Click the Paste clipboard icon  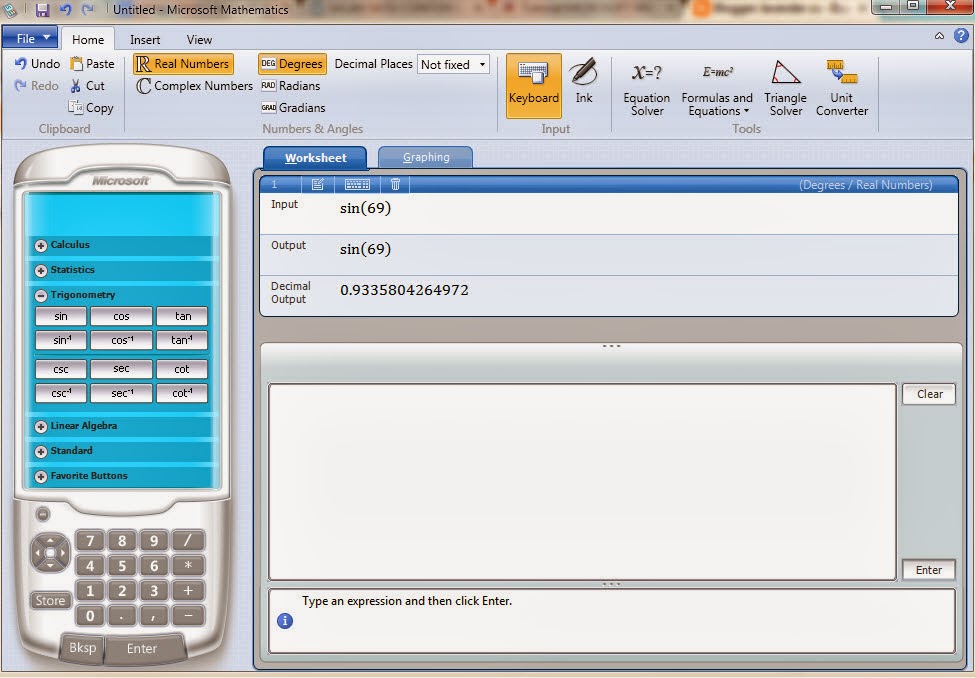coord(76,63)
